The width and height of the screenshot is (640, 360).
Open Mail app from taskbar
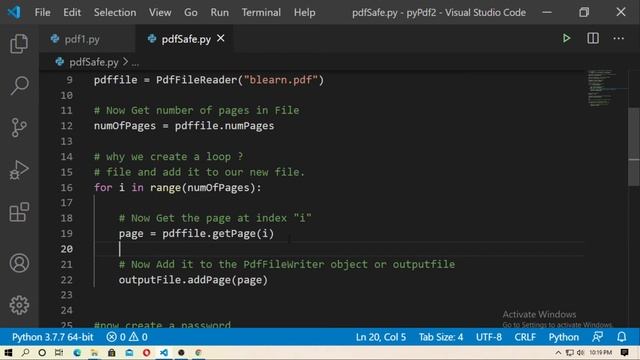tap(129, 352)
